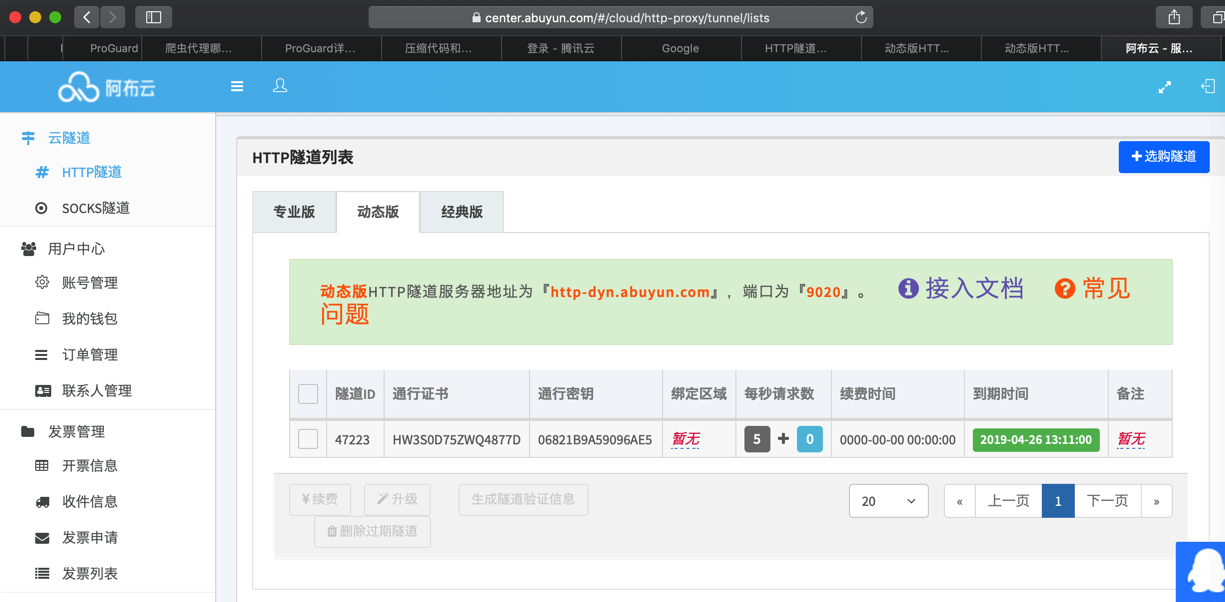
Task: Open the SOCKS隧道 menu item
Action: tap(96, 208)
